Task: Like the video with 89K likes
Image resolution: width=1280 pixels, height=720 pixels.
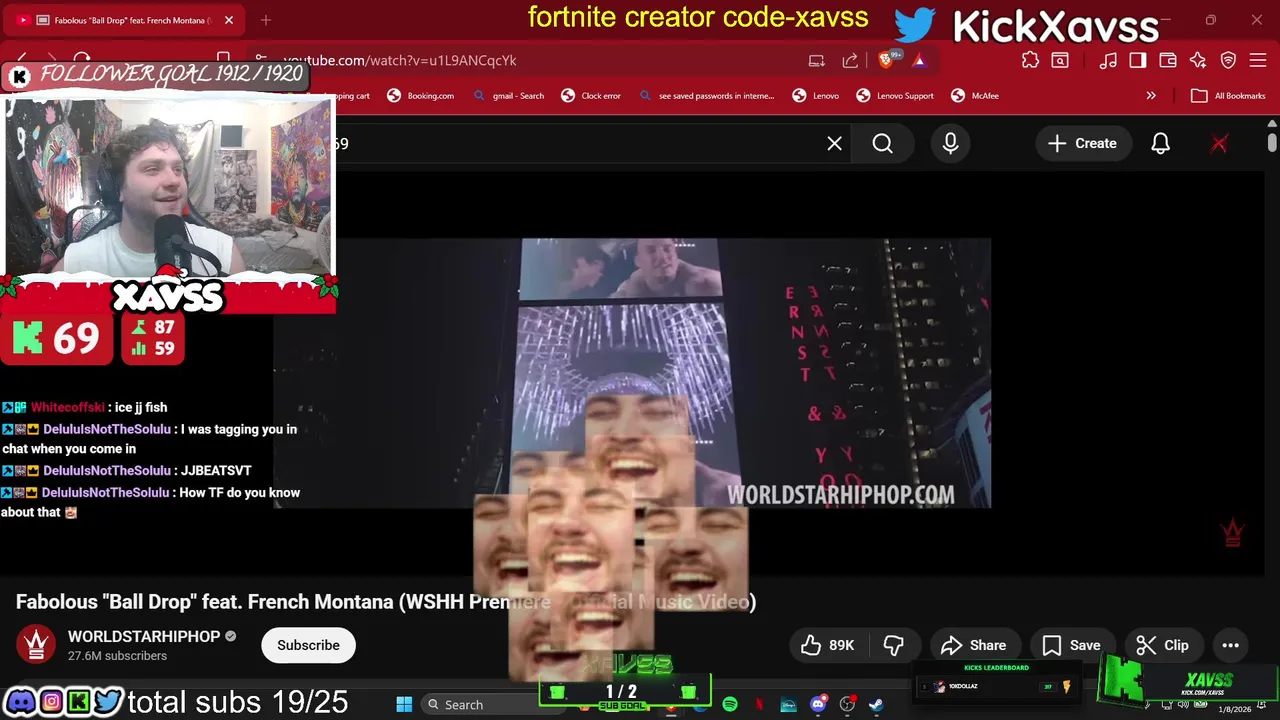Action: [x=828, y=645]
